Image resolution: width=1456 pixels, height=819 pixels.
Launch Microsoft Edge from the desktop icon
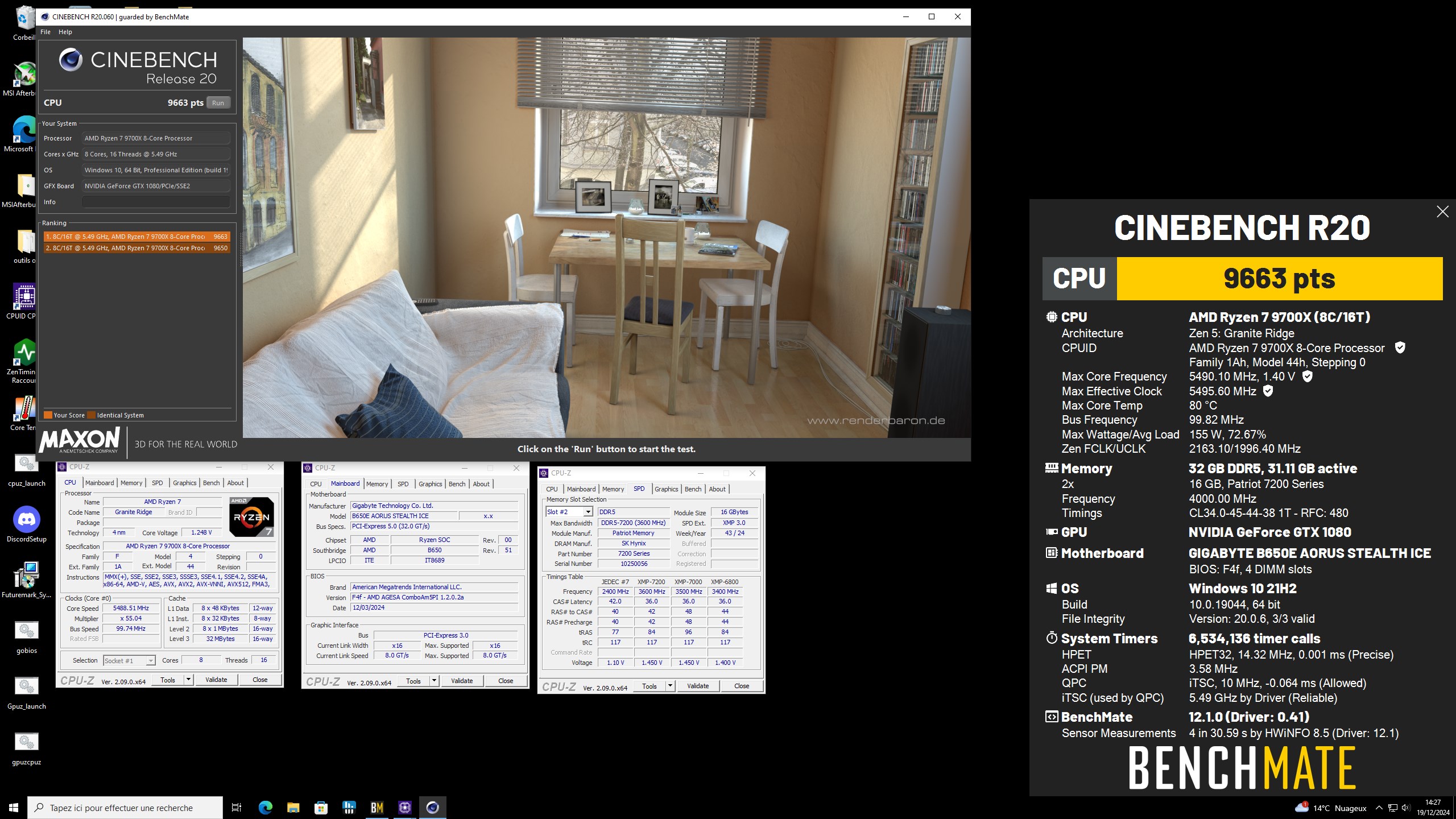point(24,134)
